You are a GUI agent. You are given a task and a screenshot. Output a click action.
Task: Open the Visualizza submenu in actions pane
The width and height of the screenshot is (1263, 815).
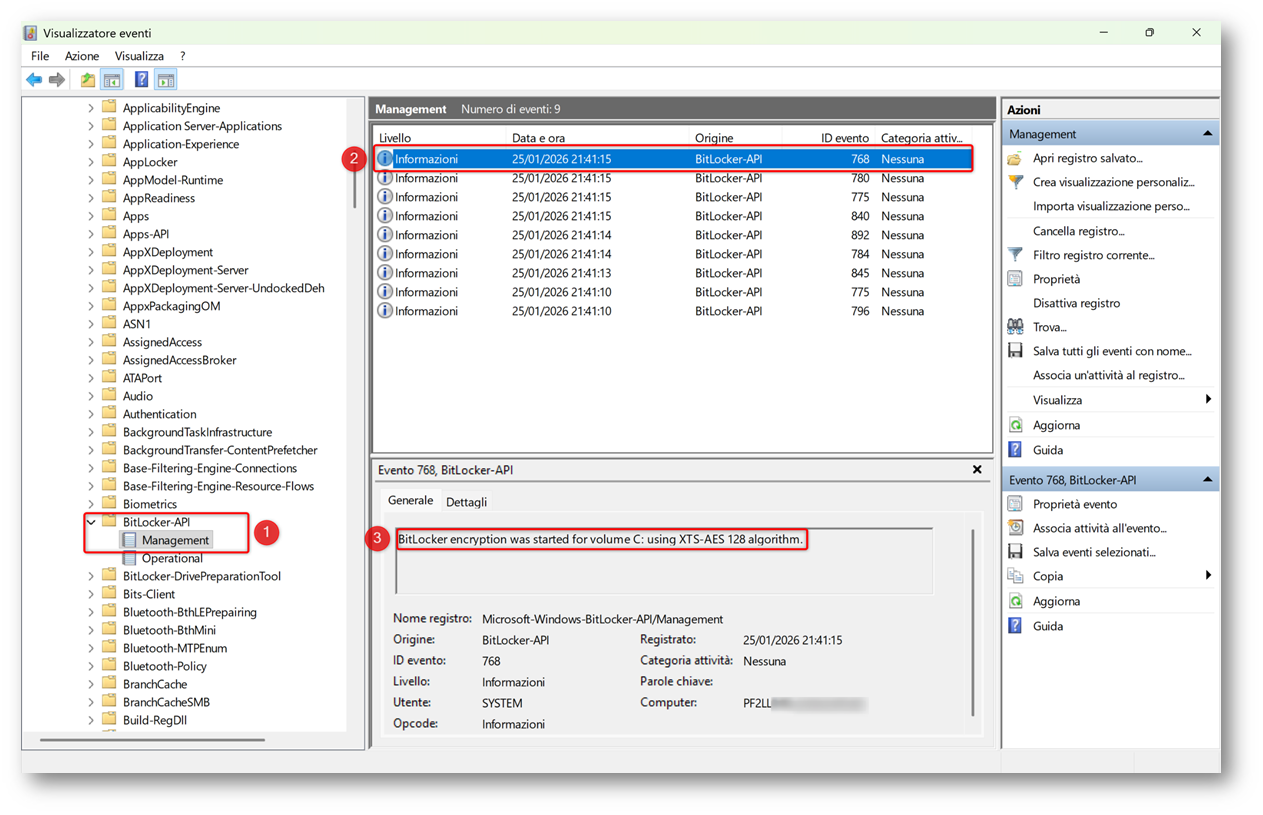(x=1057, y=400)
